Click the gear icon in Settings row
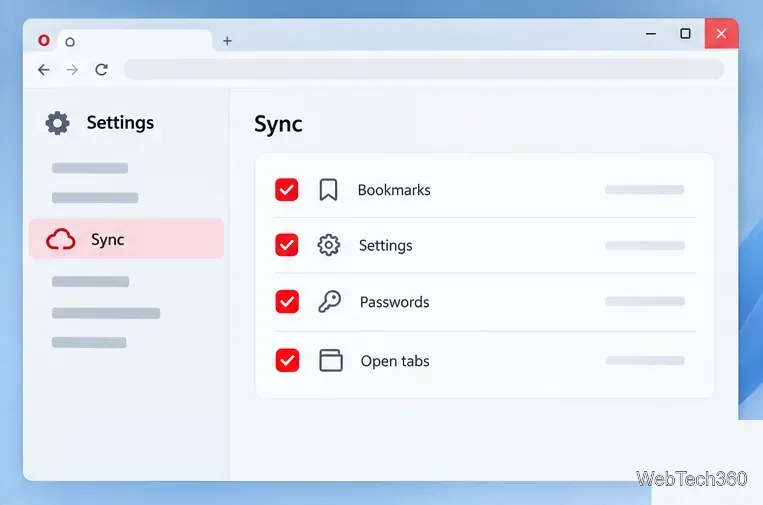This screenshot has width=763, height=505. pos(329,245)
